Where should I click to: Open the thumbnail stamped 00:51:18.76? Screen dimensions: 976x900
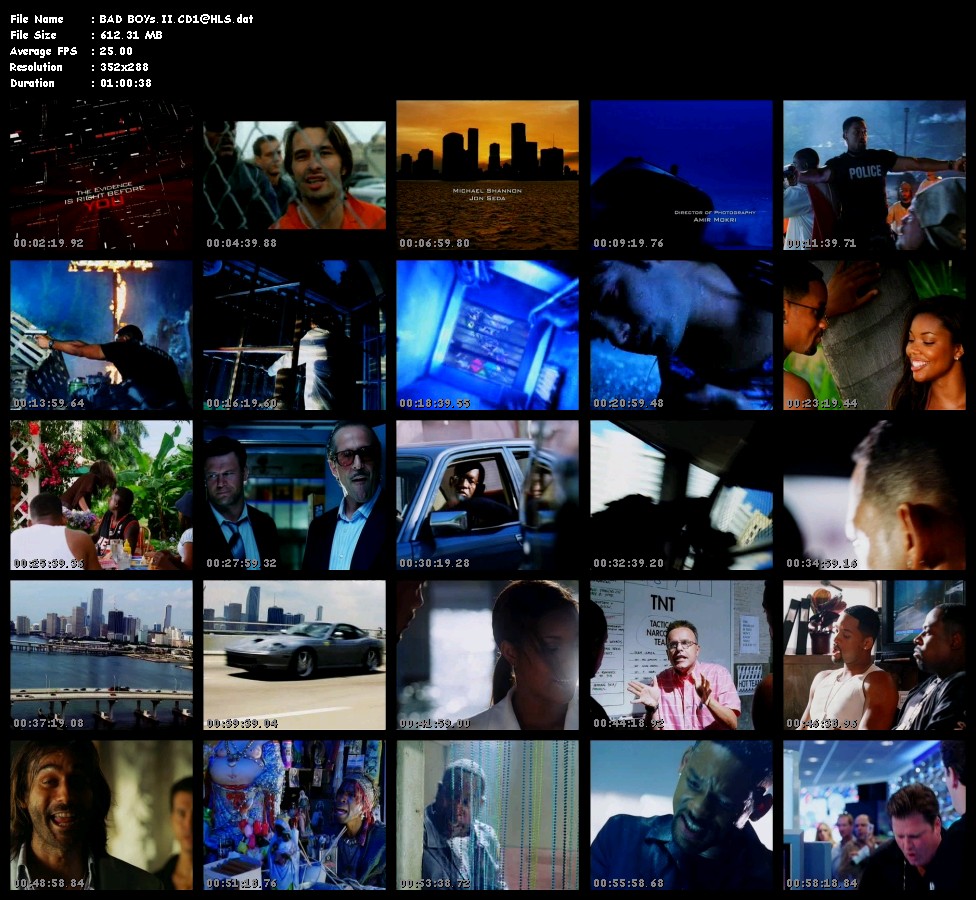294,815
